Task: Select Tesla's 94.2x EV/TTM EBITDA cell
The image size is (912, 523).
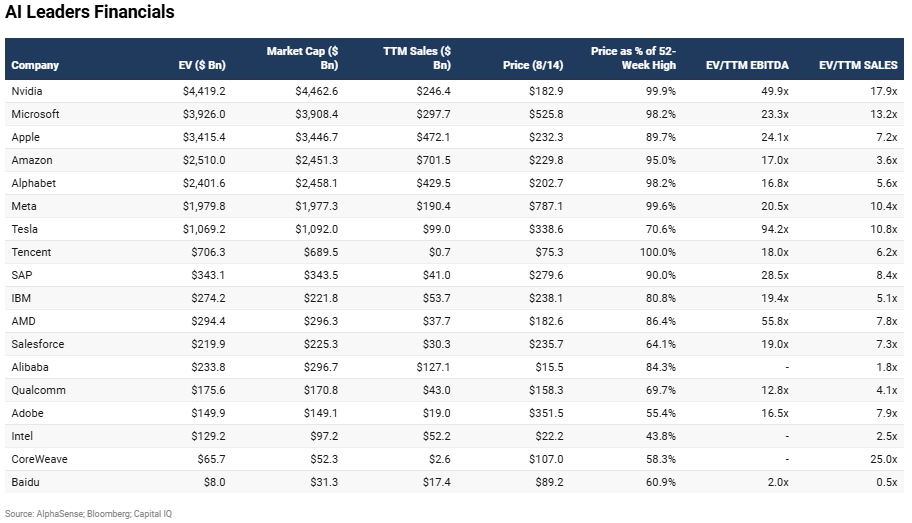Action: coord(773,229)
